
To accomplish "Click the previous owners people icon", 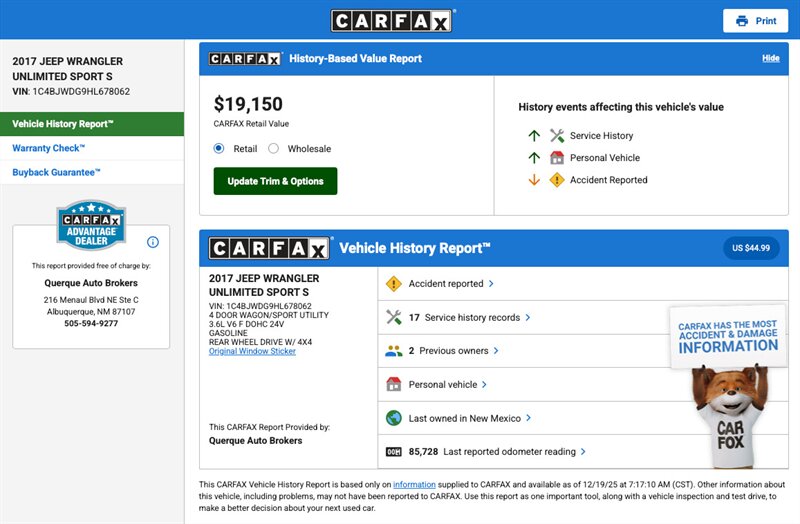I will (x=394, y=351).
